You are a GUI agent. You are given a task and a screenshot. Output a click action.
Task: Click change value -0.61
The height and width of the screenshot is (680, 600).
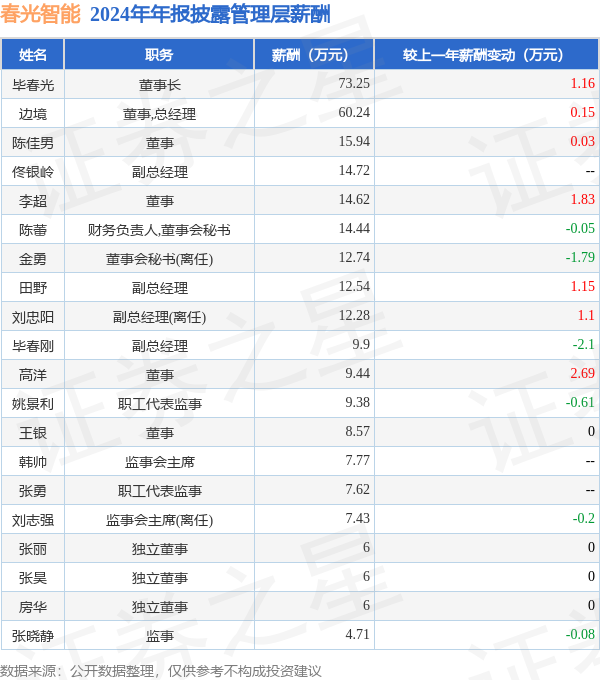[x=580, y=403]
